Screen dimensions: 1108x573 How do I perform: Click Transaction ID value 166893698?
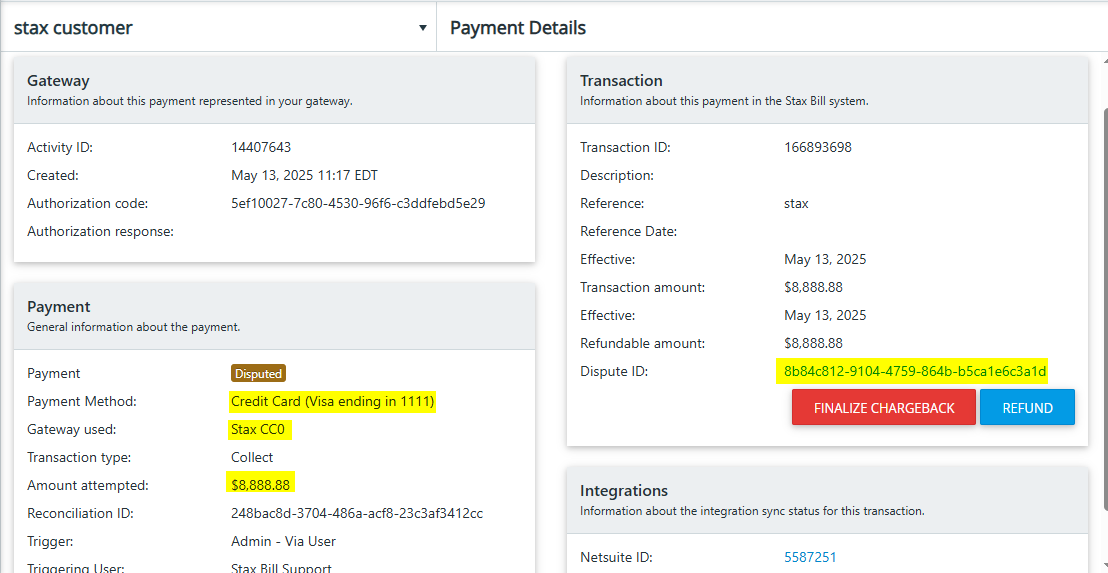(x=818, y=148)
